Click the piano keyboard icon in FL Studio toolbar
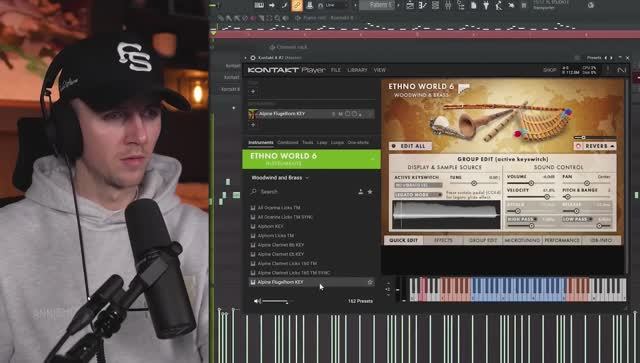The width and height of the screenshot is (640, 363). pyautogui.click(x=259, y=5)
